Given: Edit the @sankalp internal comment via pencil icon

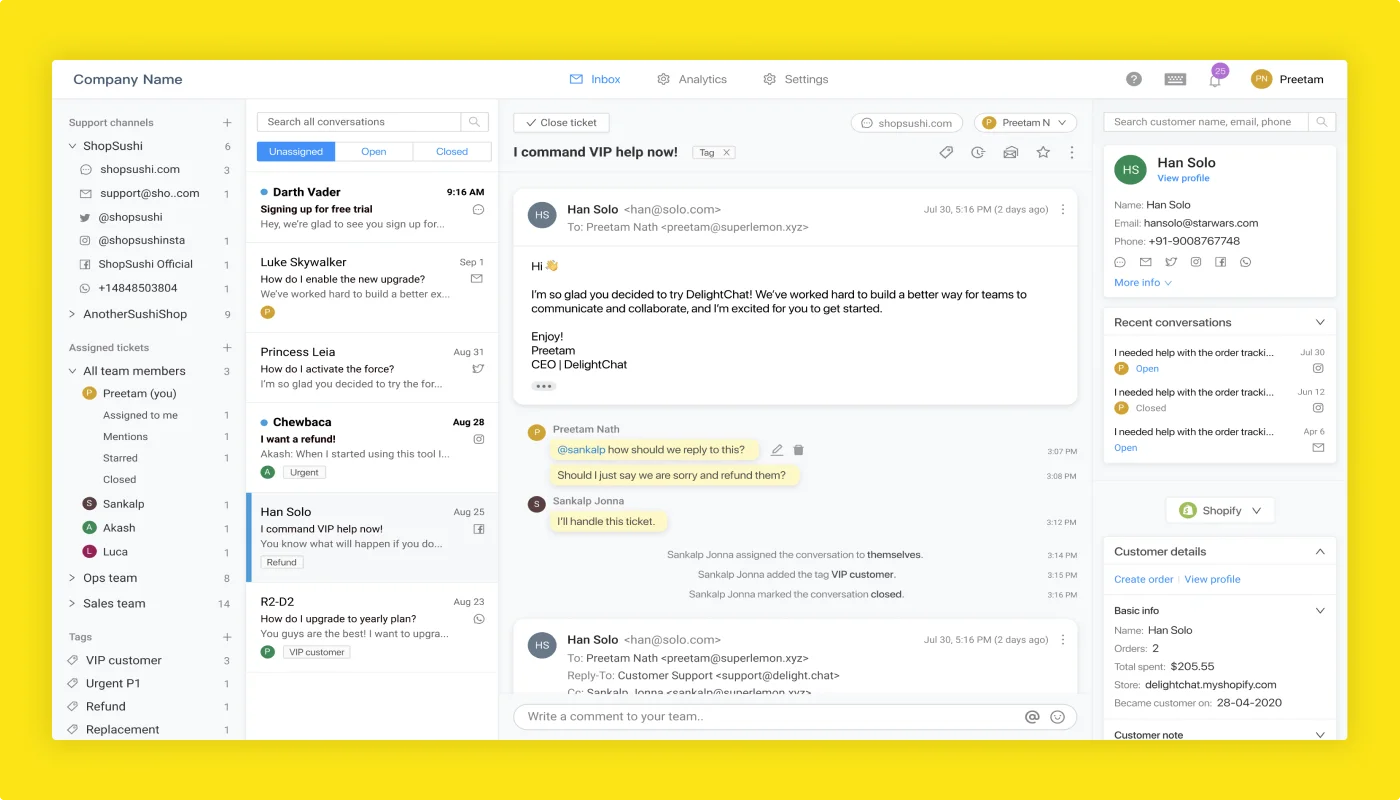Looking at the screenshot, I should pos(777,450).
